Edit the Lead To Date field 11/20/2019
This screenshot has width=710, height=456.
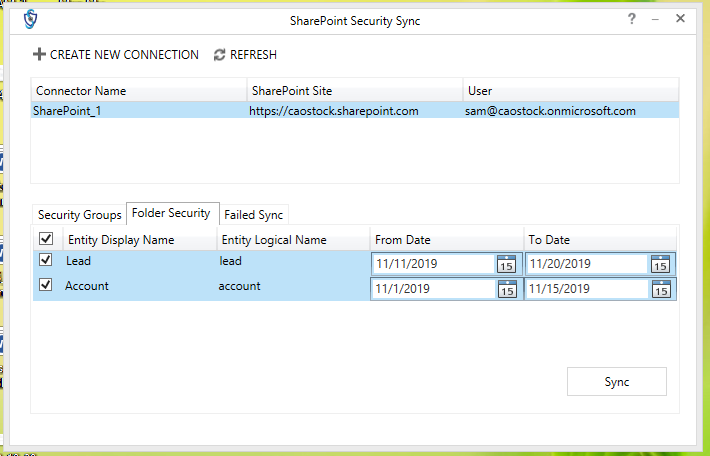(x=587, y=264)
